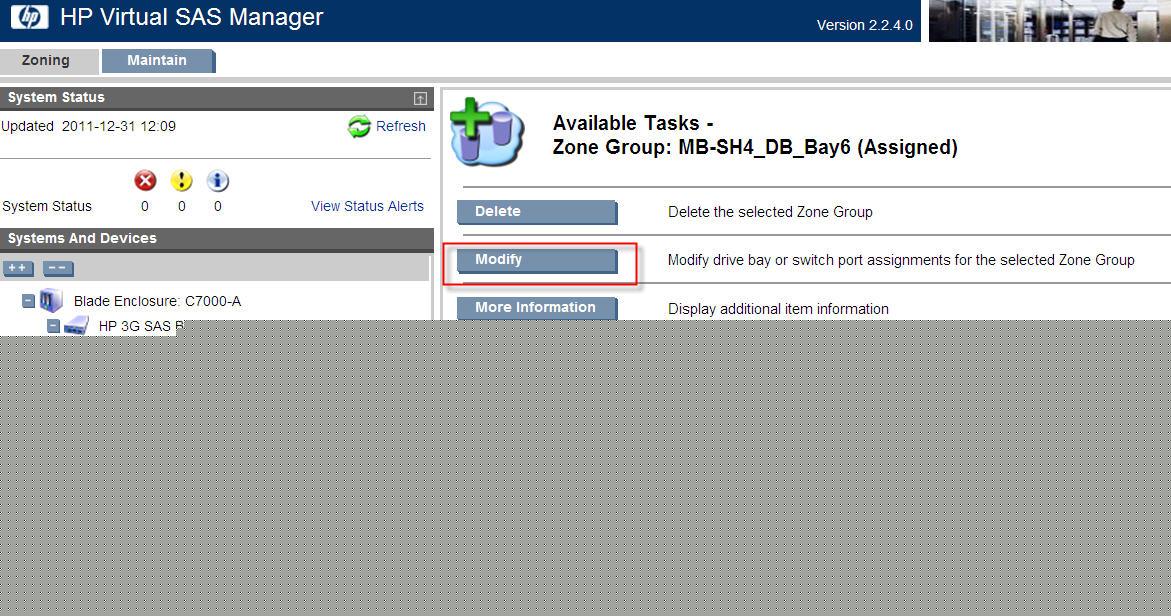Viewport: 1171px width, 616px height.
Task: Collapse the HP 3G SAS switch node
Action: pyautogui.click(x=53, y=326)
